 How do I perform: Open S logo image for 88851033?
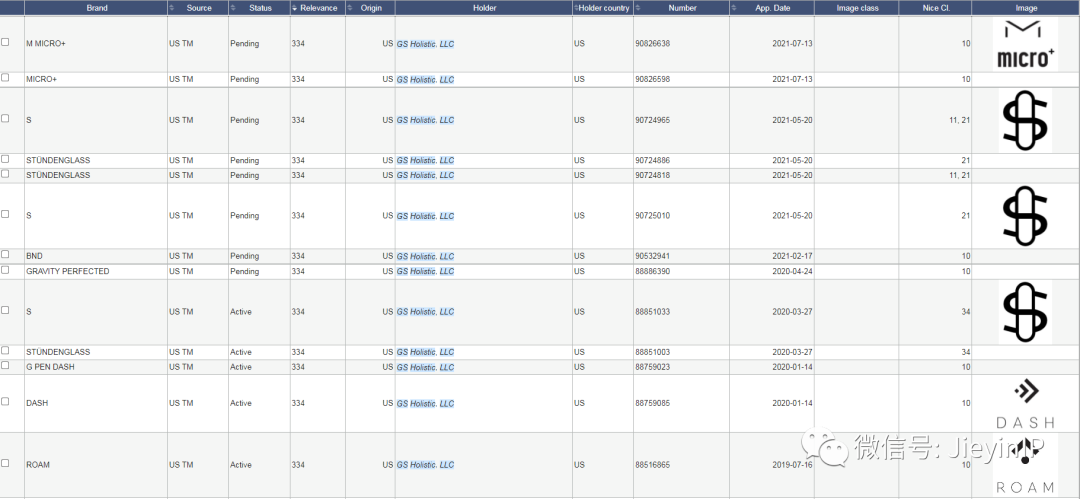(1026, 312)
